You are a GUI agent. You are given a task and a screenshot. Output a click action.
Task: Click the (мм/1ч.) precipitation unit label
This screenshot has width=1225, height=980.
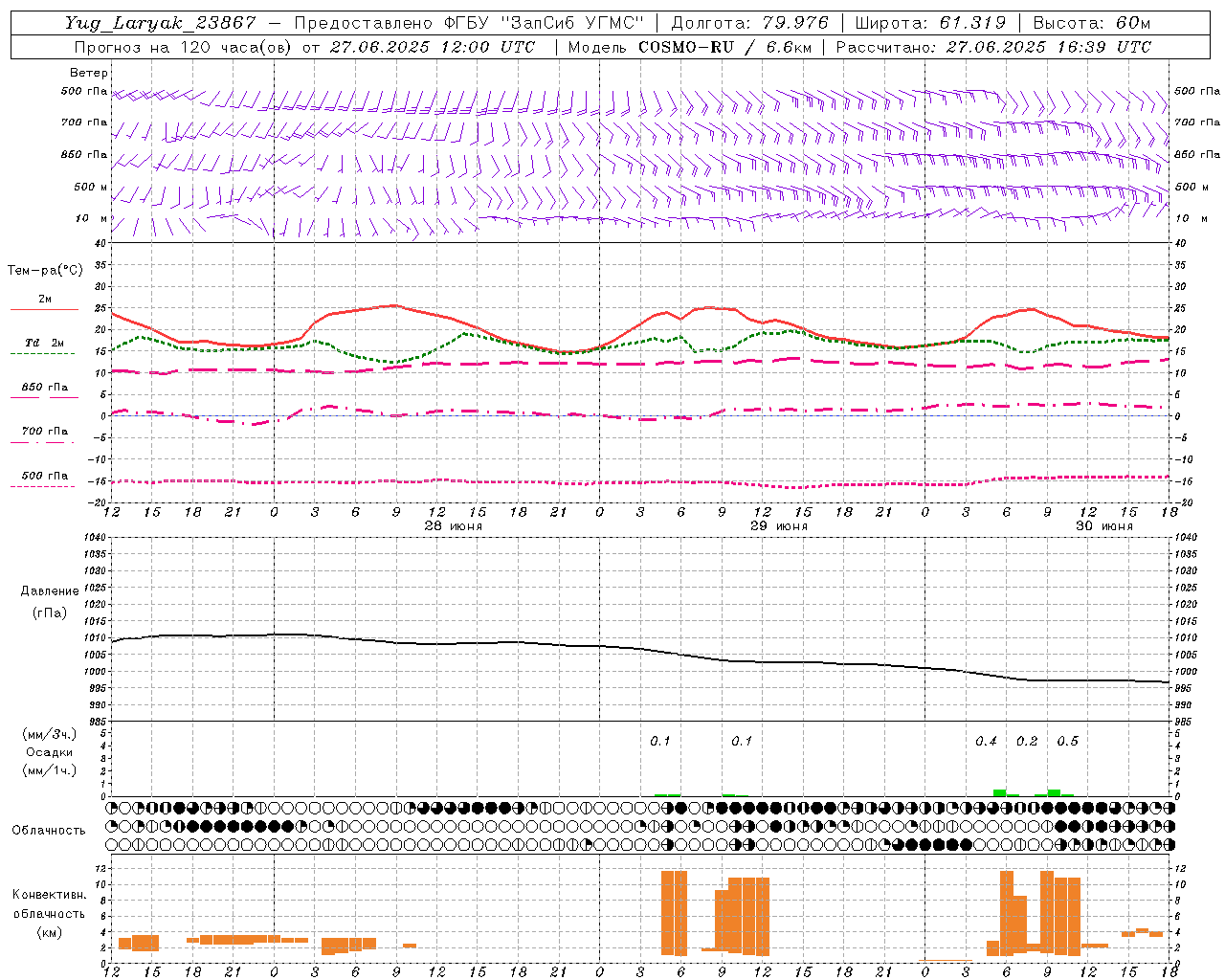[x=49, y=770]
